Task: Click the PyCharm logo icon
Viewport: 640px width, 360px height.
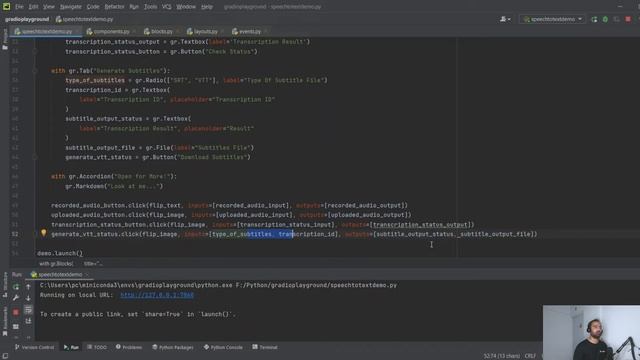Action: [x=7, y=6]
